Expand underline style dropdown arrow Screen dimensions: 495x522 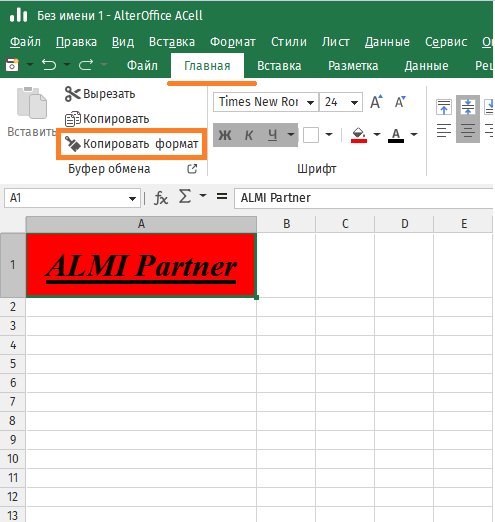tap(291, 135)
